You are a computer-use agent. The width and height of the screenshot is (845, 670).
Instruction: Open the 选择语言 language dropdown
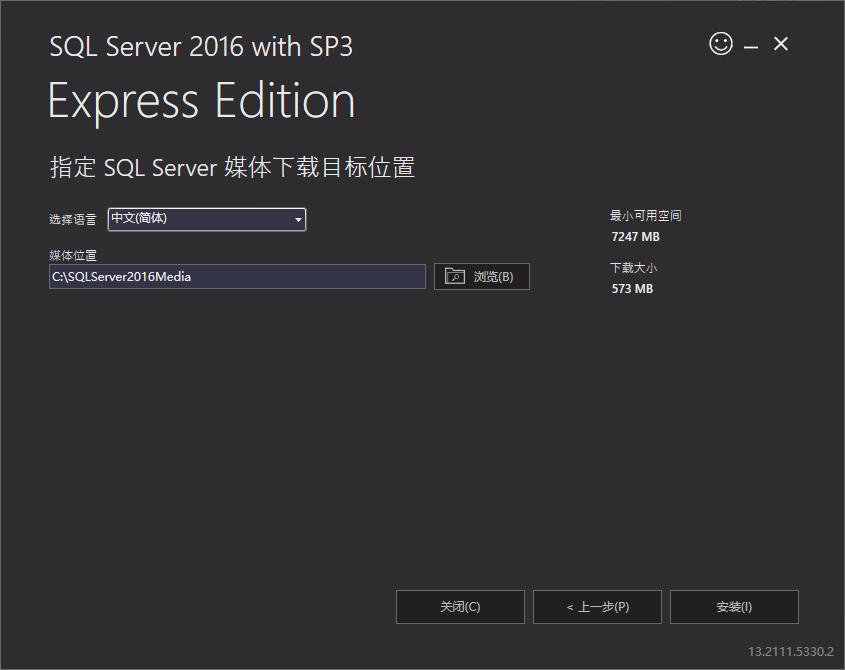click(207, 219)
